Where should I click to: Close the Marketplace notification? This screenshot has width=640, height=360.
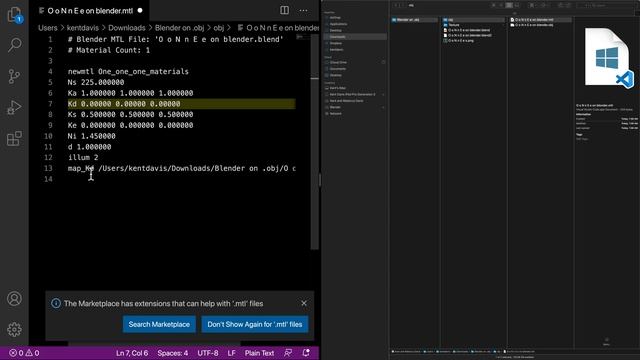click(304, 303)
